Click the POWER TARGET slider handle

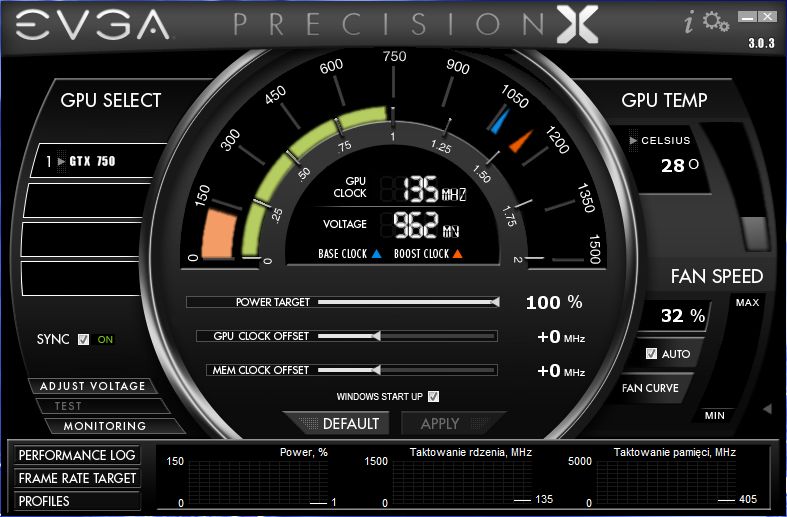click(x=495, y=302)
